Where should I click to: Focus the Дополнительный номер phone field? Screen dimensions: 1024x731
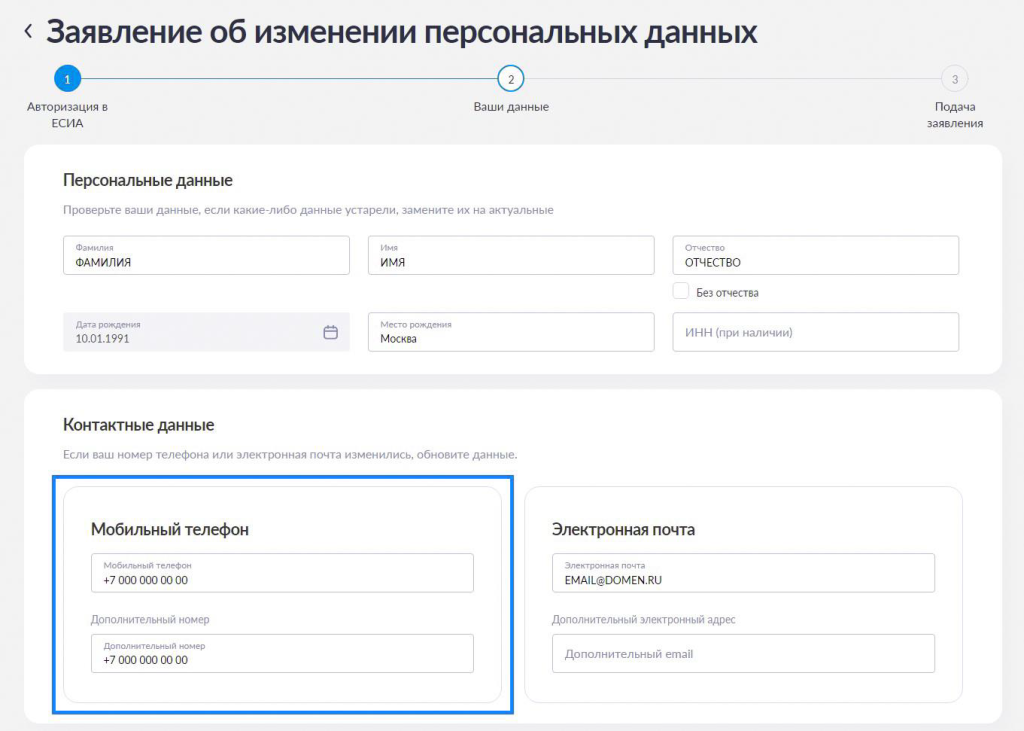point(282,653)
